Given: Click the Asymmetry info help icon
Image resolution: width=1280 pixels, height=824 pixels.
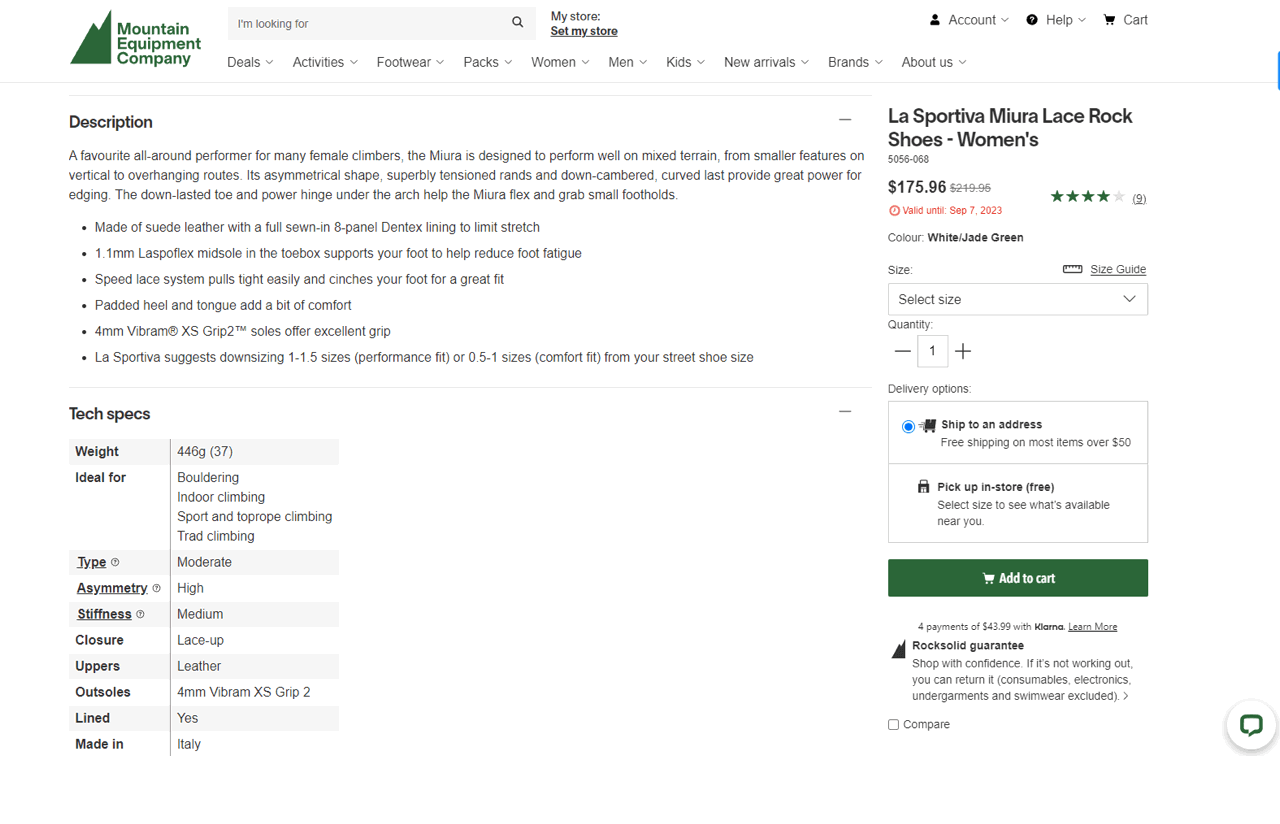Looking at the screenshot, I should click(x=156, y=589).
